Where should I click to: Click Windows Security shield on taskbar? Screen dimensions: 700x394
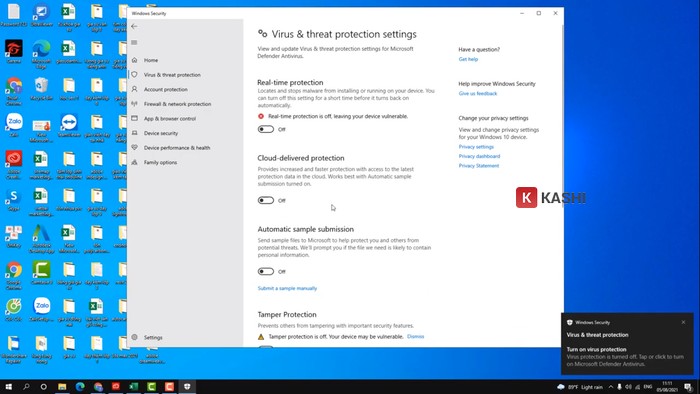(x=187, y=387)
